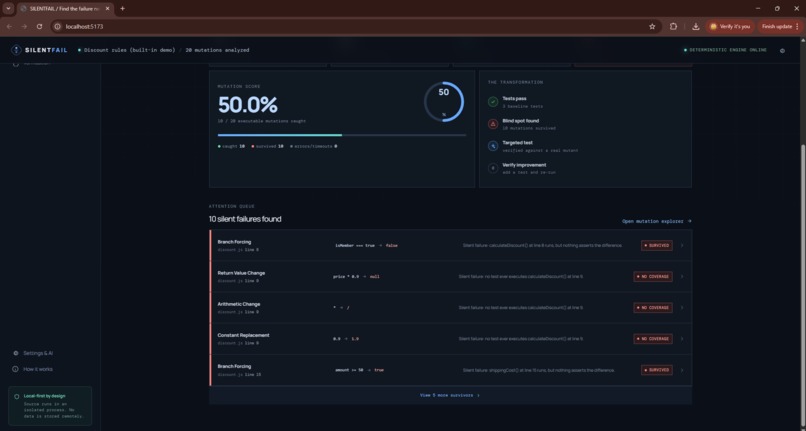806x431 pixels.
Task: Click the '20 mutations analyzed' text
Action: [x=217, y=50]
